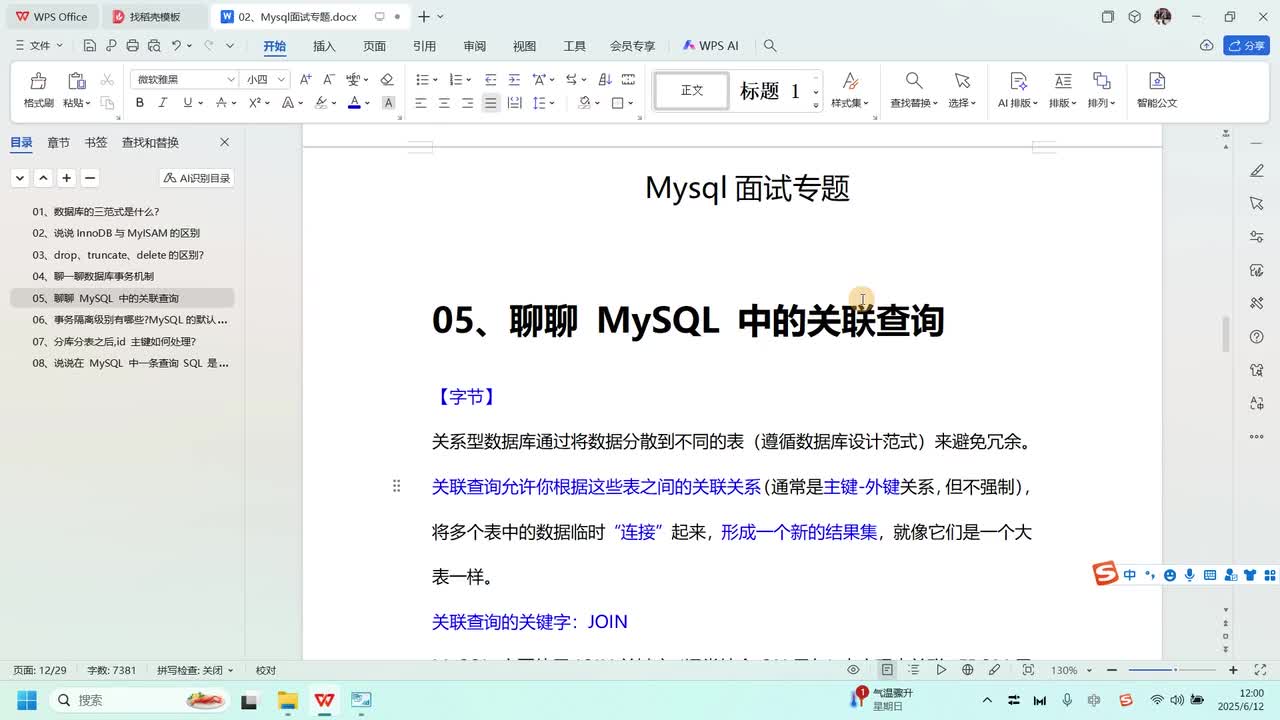Click the save icon in quick access
Screen dimensions: 1280x720
click(90, 46)
